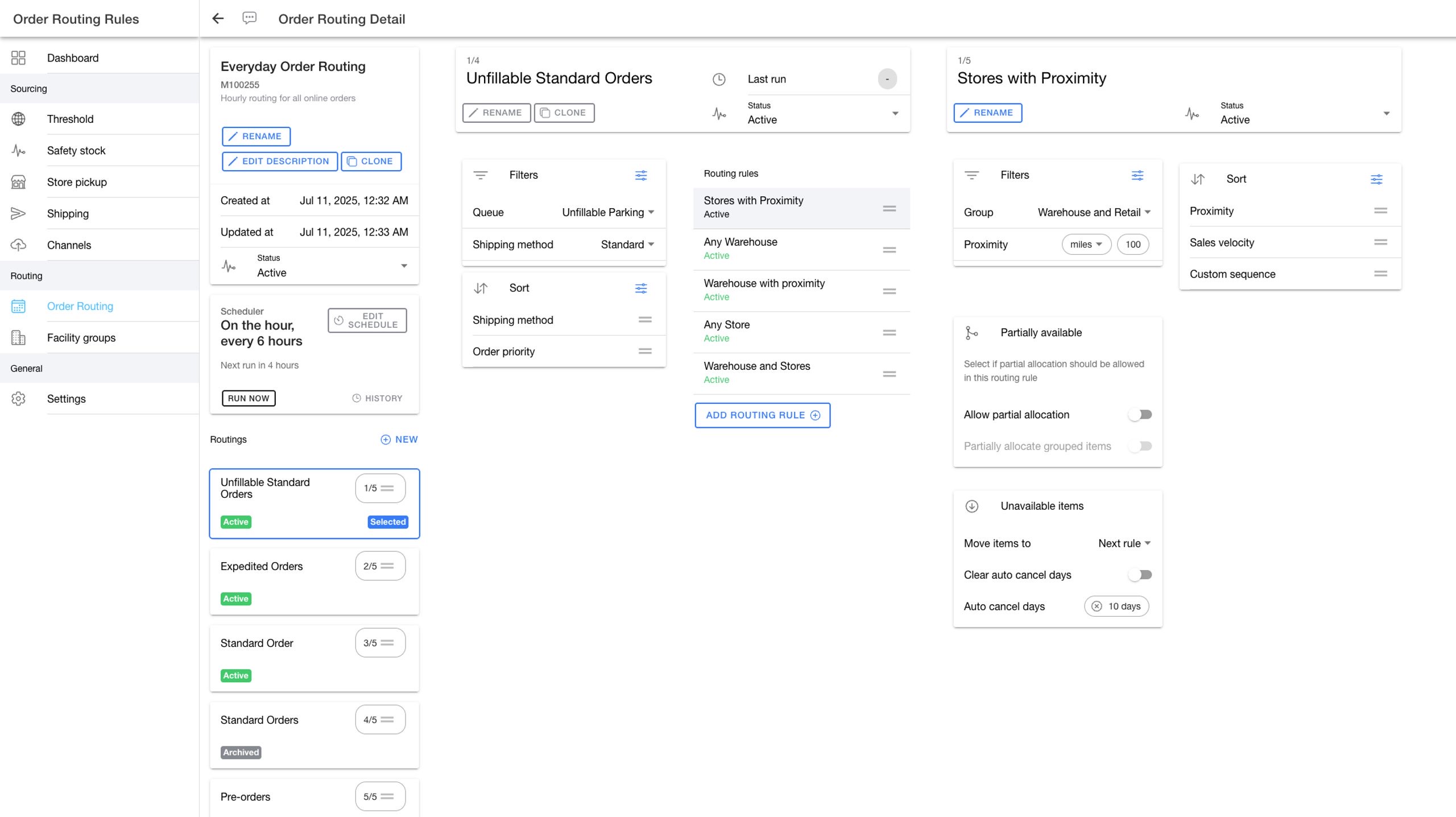The image size is (1456, 817).
Task: Click the Safety stock pulse icon
Action: pos(18,150)
